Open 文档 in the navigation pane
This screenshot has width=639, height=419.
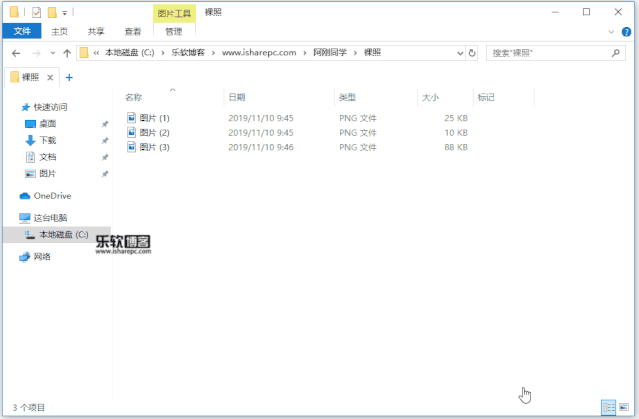(48, 157)
